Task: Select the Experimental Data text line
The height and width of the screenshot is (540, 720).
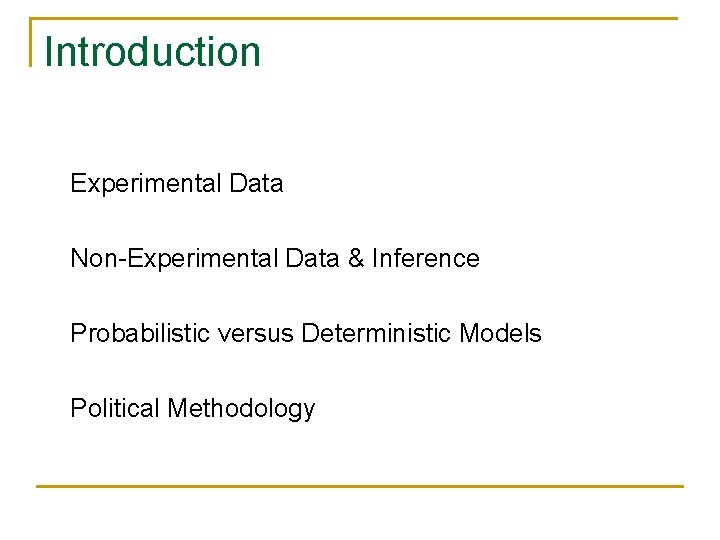Action: point(176,184)
